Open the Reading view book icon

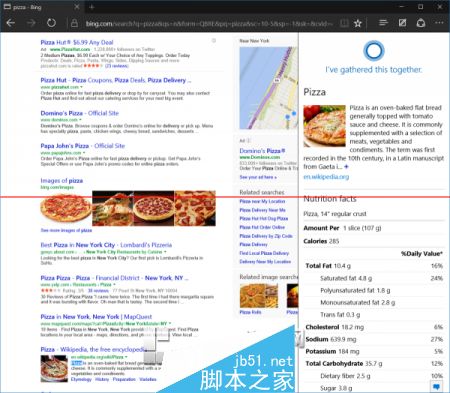tap(344, 23)
